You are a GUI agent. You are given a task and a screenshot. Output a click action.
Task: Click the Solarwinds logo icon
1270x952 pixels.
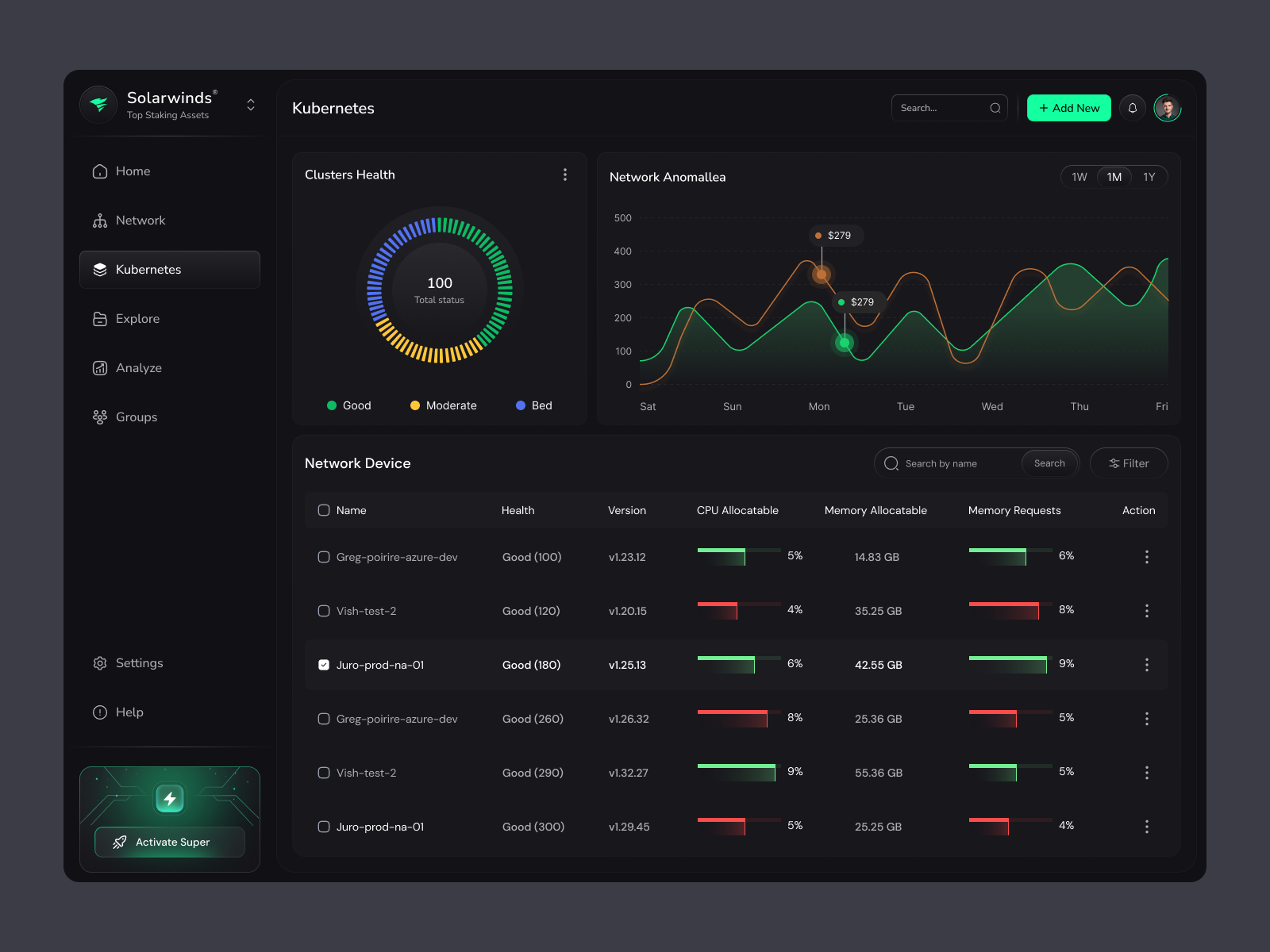point(98,105)
